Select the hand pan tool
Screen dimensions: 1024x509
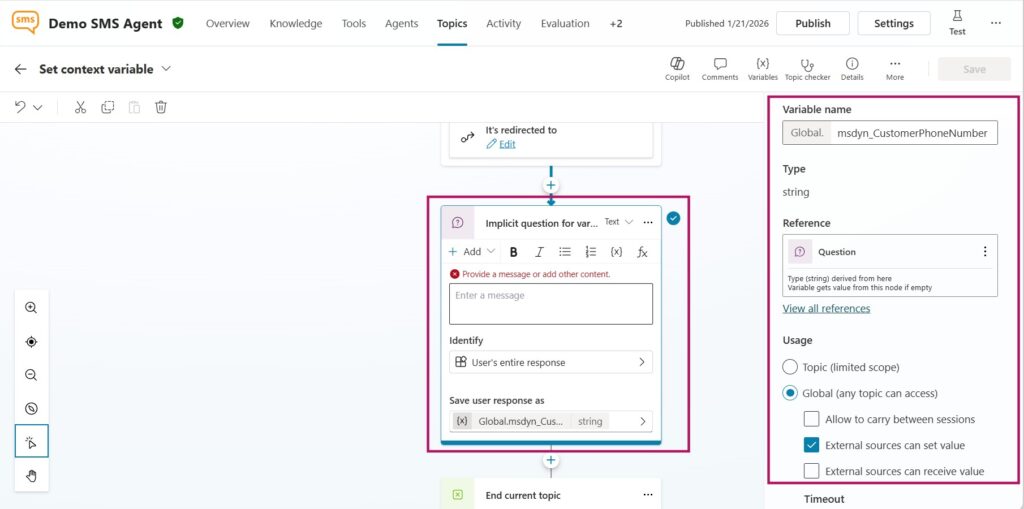point(31,475)
